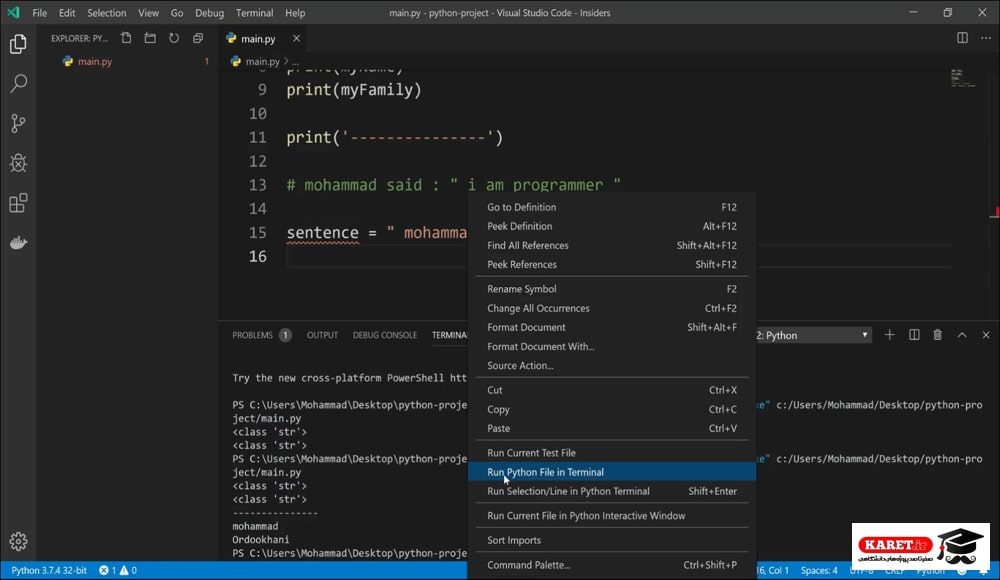Maximize the panel size with chevron up
The width and height of the screenshot is (1000, 580).
point(962,335)
